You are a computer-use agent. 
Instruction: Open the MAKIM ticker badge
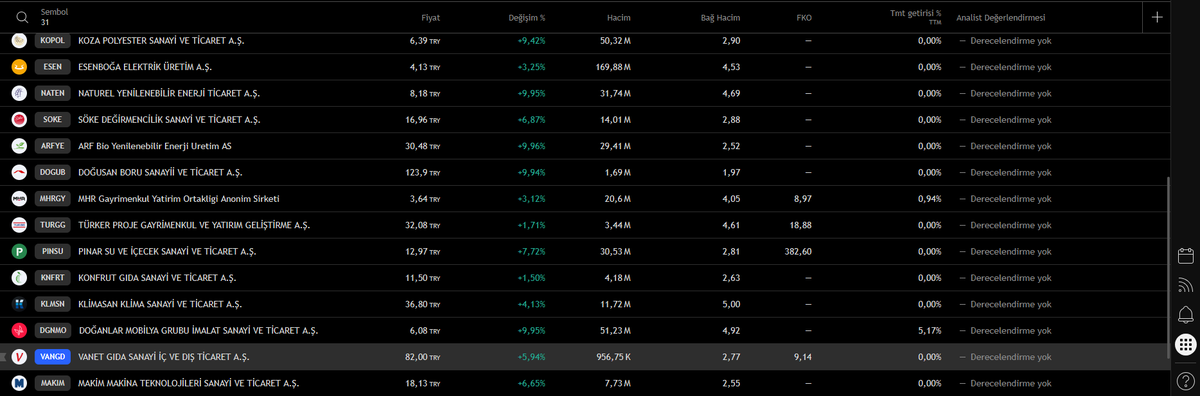[52, 383]
